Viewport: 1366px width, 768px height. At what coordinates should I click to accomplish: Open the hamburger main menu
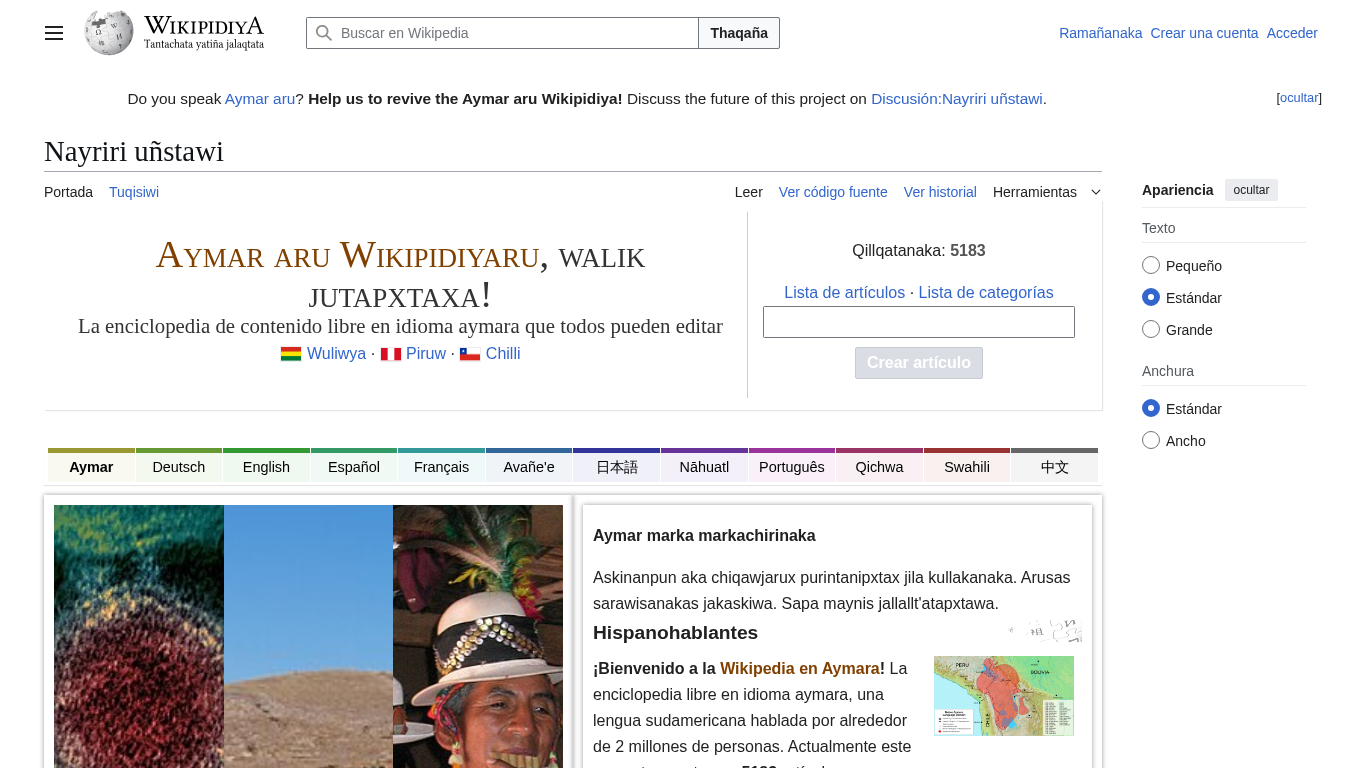(54, 33)
